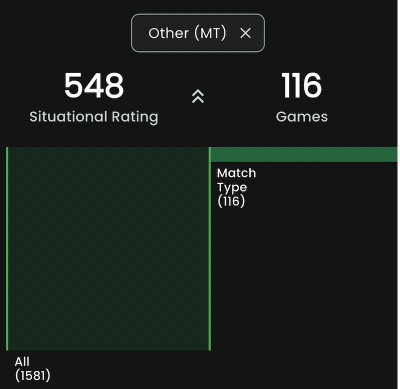Screen dimensions: 400x389
Task: Click the word Match in treemap label
Action: point(236,173)
